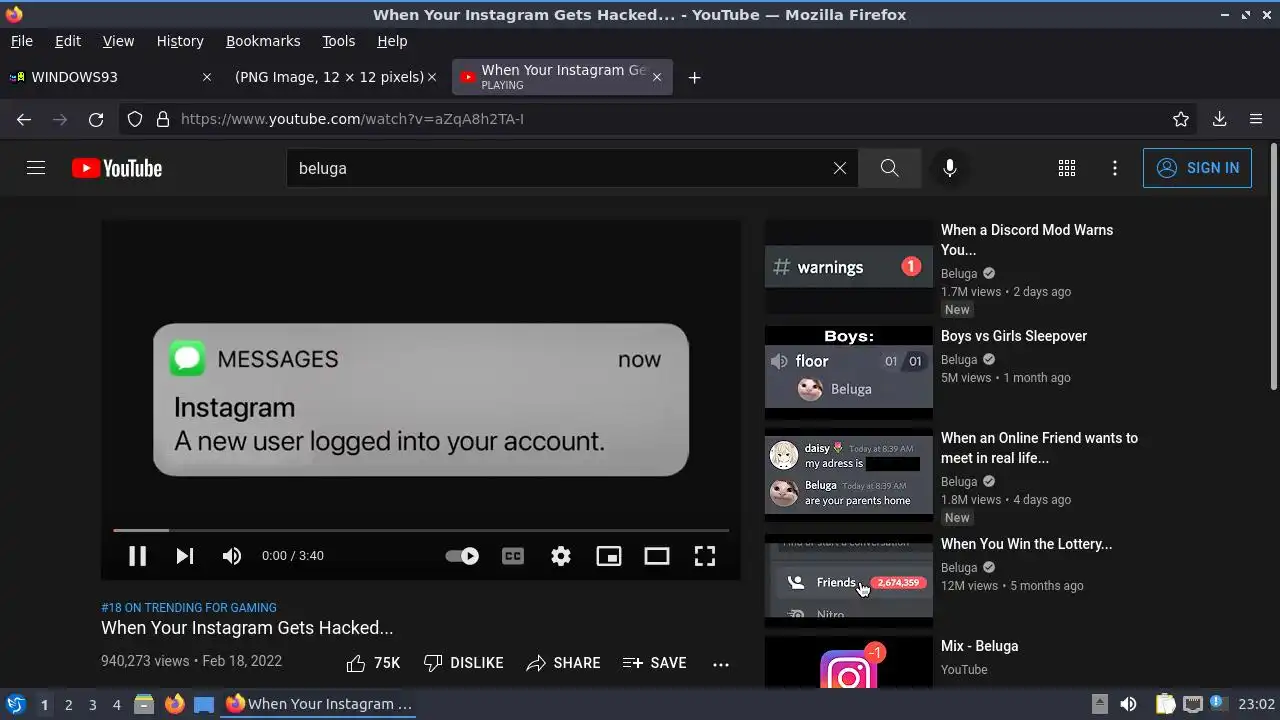Screen dimensions: 1280x720
Task: Open a new browser tab
Action: (x=695, y=77)
